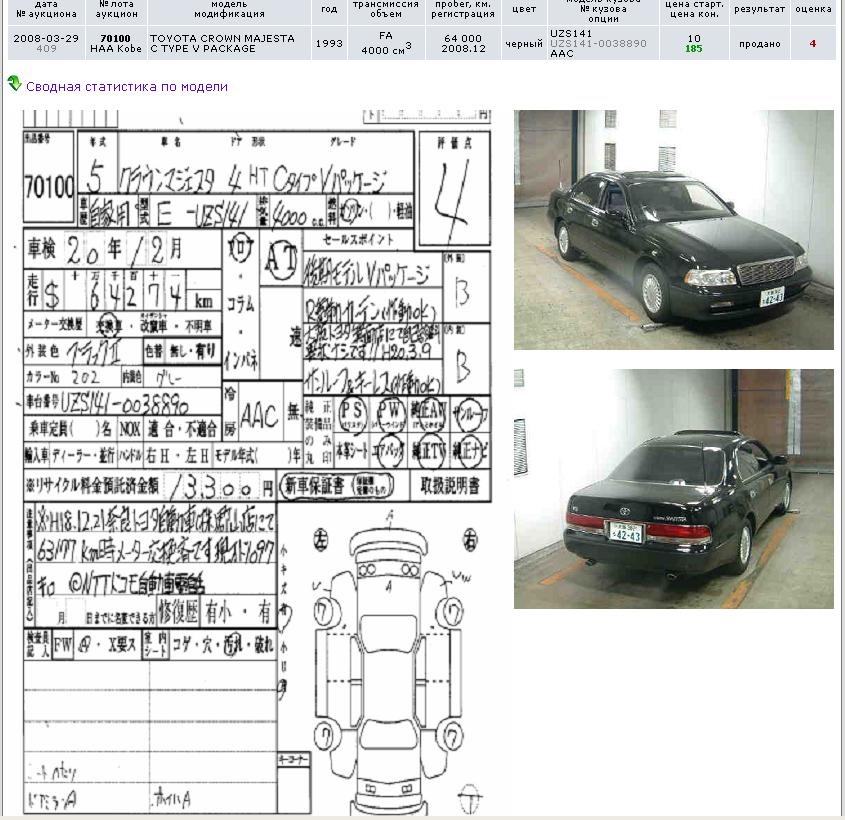Click the transmission code FA

point(386,36)
